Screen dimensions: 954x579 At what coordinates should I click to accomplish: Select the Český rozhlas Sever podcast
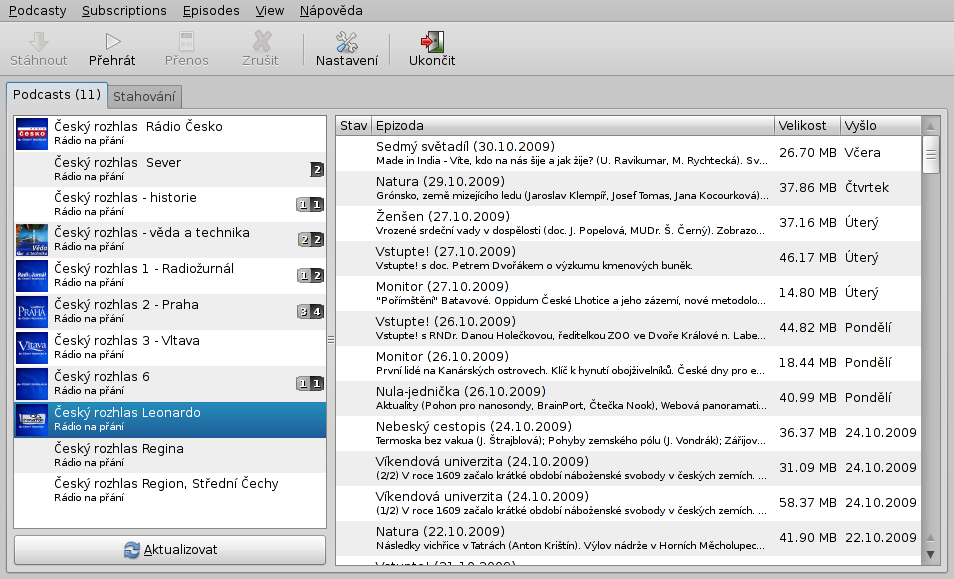click(x=170, y=169)
